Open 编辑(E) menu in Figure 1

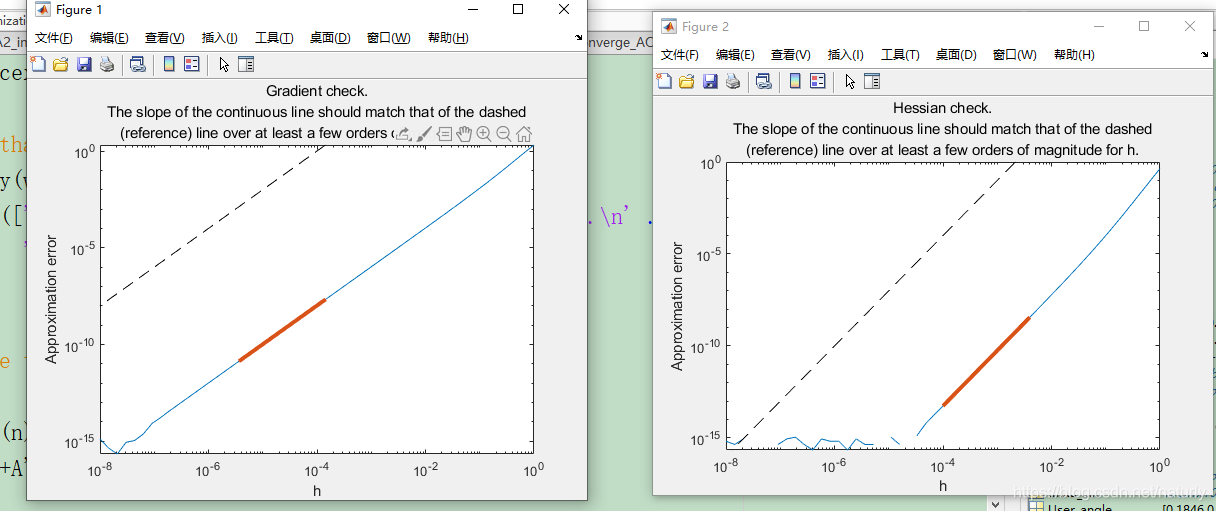(x=109, y=38)
